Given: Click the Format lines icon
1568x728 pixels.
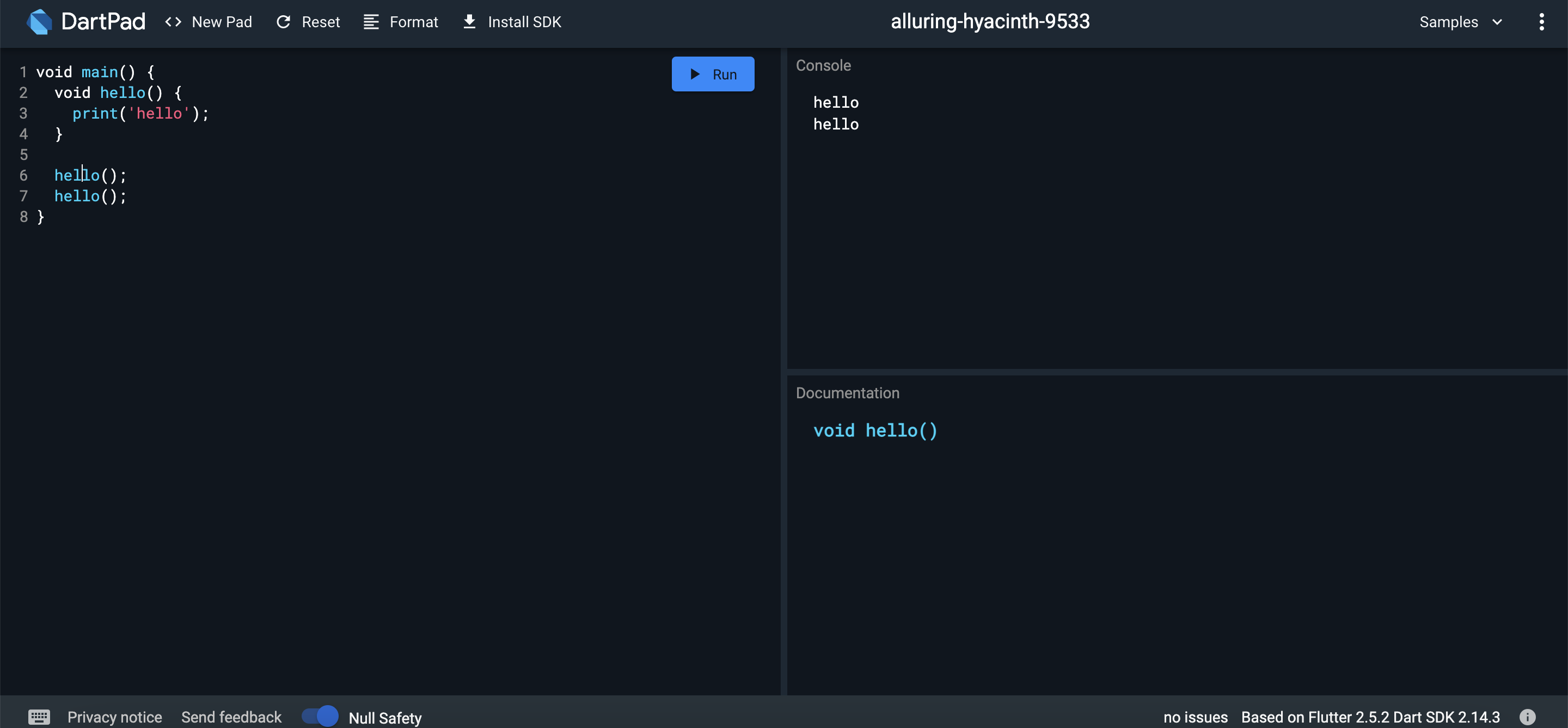Looking at the screenshot, I should [x=371, y=22].
